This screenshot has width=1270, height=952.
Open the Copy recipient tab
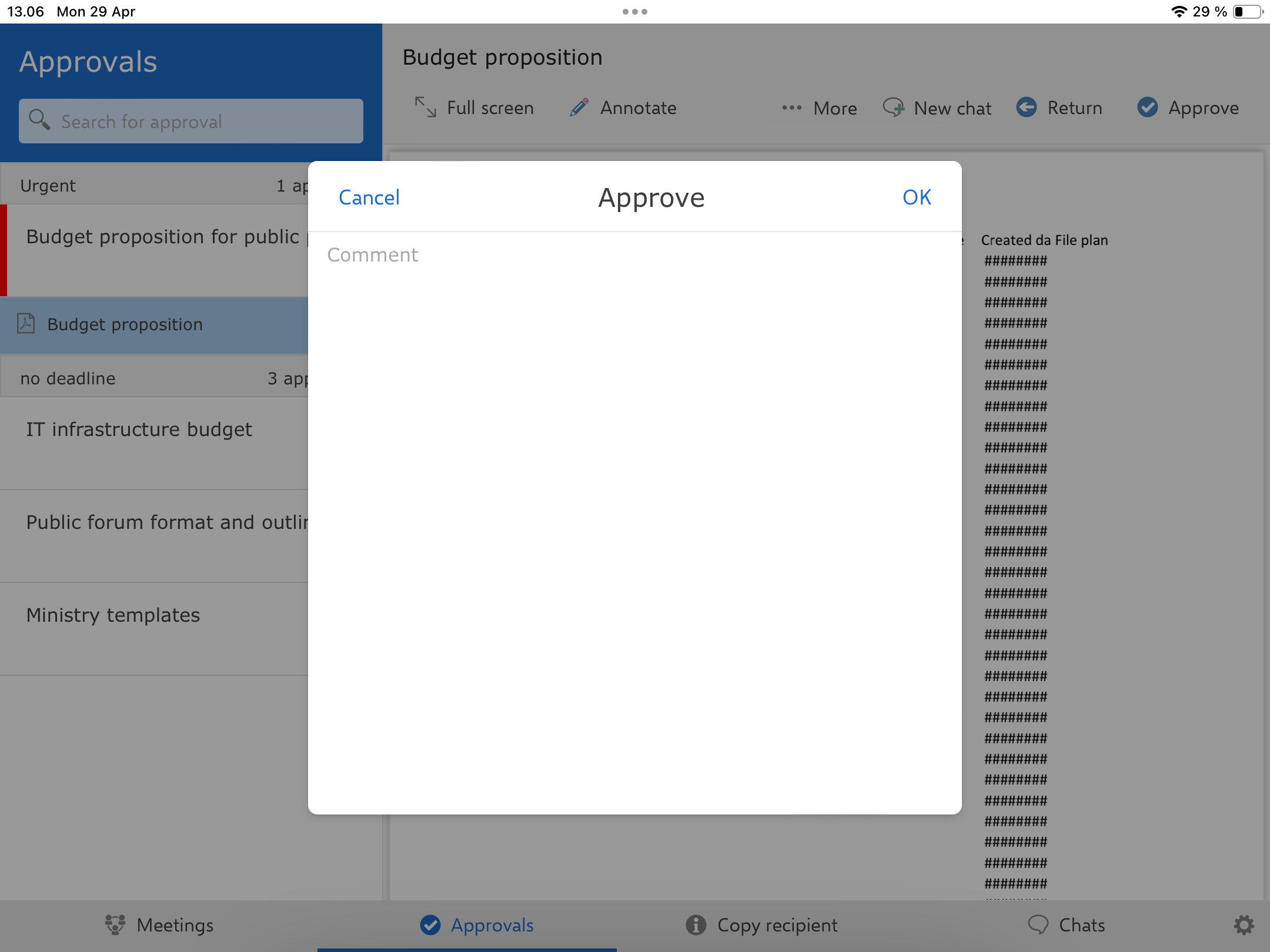click(x=762, y=925)
